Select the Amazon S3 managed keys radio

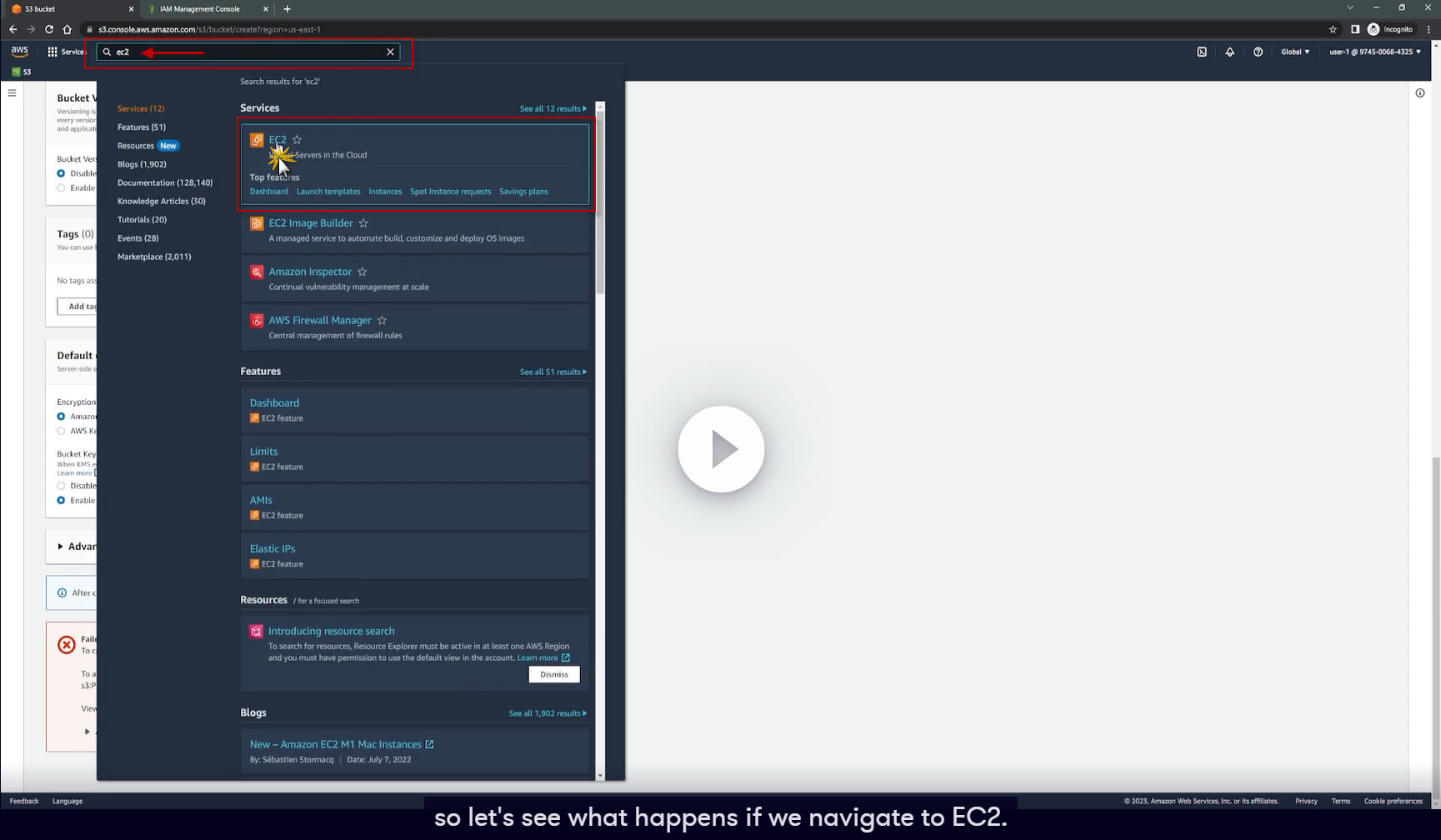coord(61,417)
